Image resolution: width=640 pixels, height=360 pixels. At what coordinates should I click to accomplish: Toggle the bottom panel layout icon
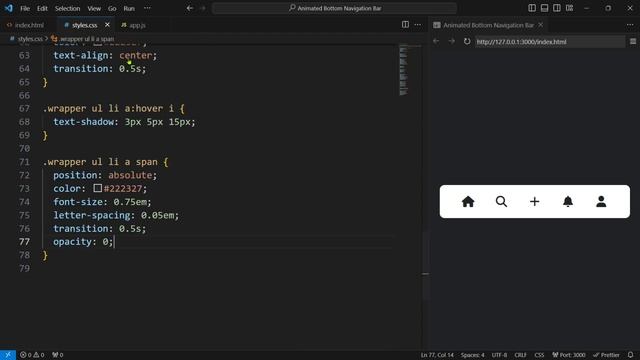click(x=544, y=8)
